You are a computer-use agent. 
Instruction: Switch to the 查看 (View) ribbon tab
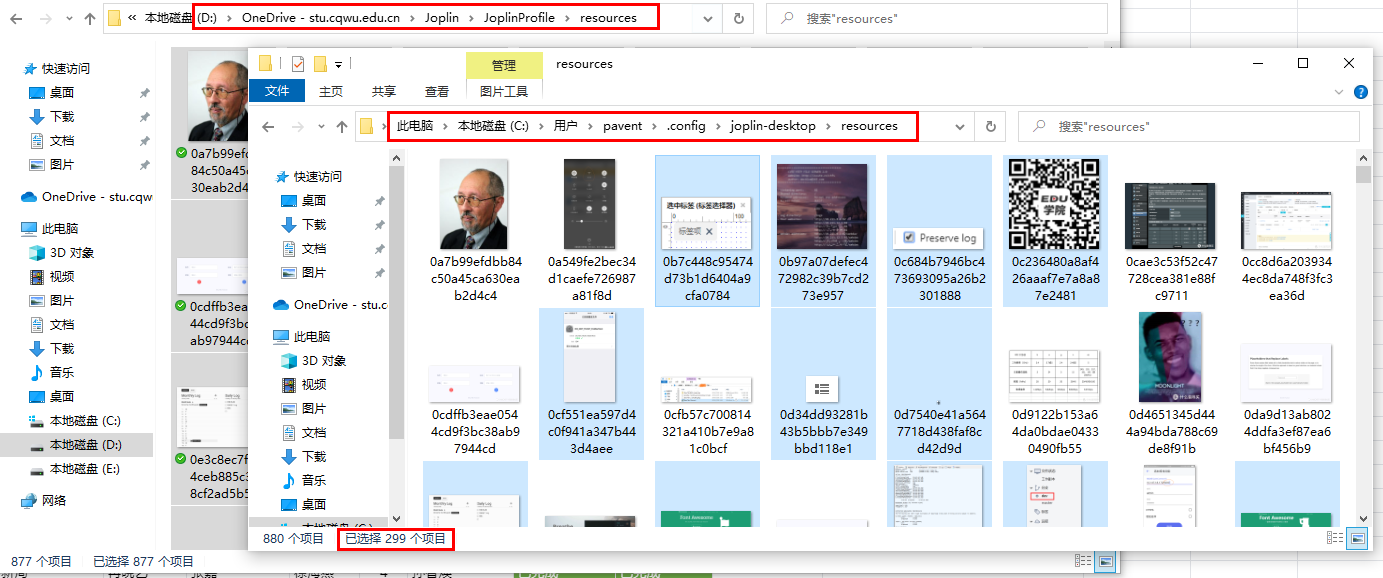(437, 89)
